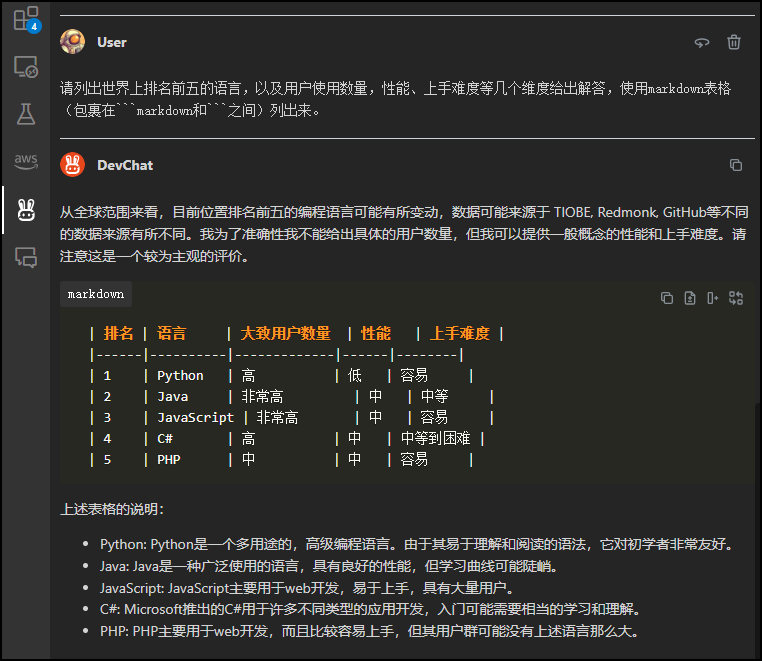Click the C#: Microsoft bullet line
This screenshot has height=661, width=762.
(x=372, y=609)
